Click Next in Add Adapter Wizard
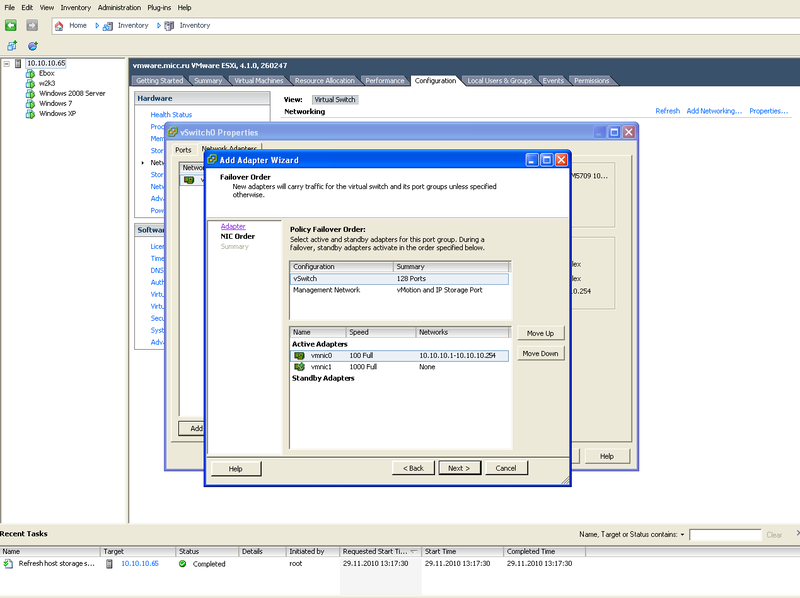Viewport: 800px width, 598px height. click(x=459, y=468)
